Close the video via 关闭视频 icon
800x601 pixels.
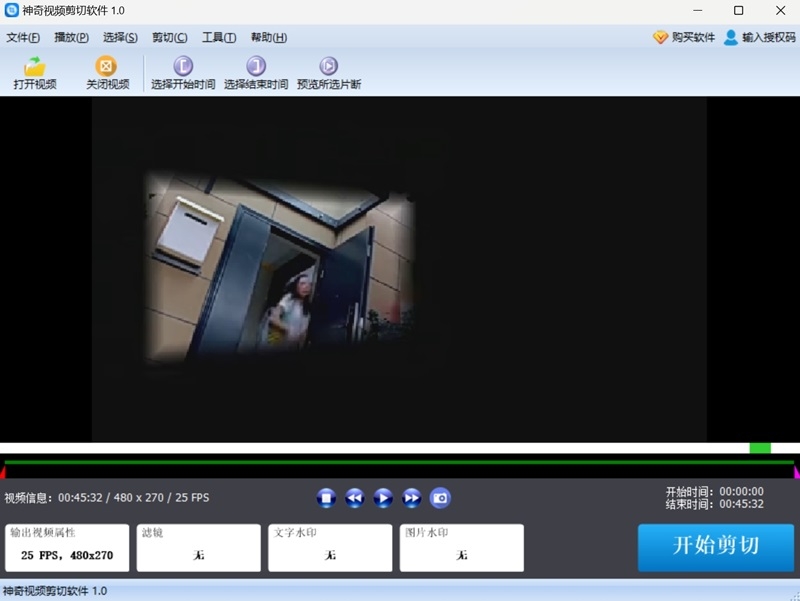click(x=106, y=66)
